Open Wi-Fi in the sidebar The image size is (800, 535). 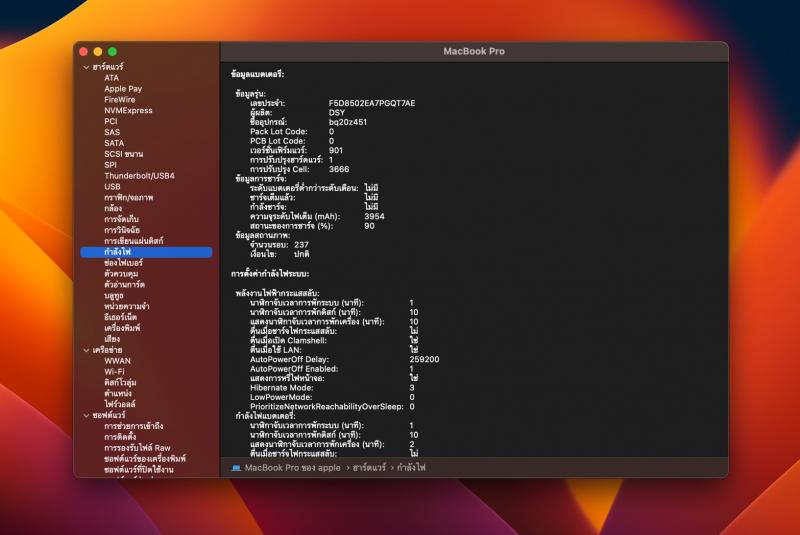click(x=114, y=372)
